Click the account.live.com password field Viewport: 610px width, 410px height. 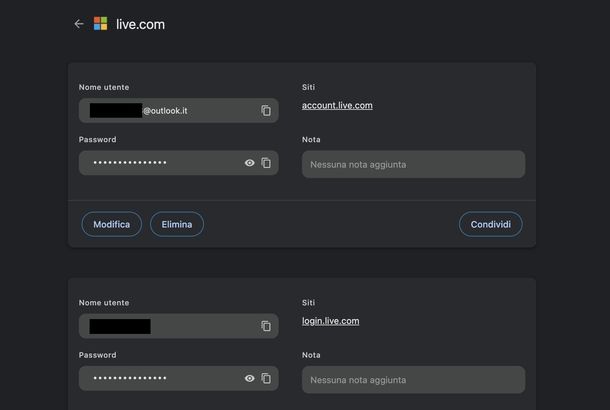[179, 163]
